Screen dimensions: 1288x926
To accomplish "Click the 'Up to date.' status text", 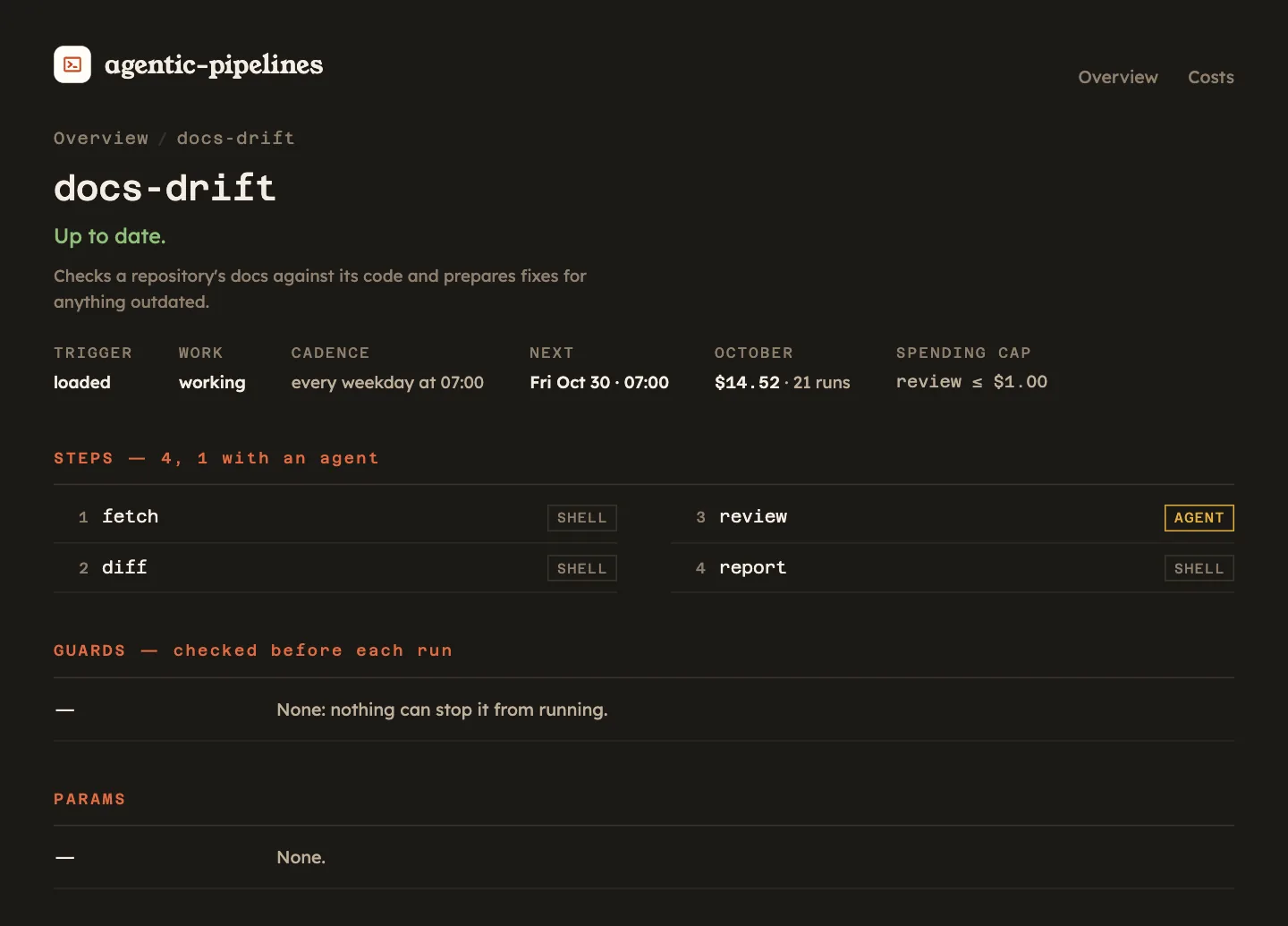I will (x=110, y=236).
